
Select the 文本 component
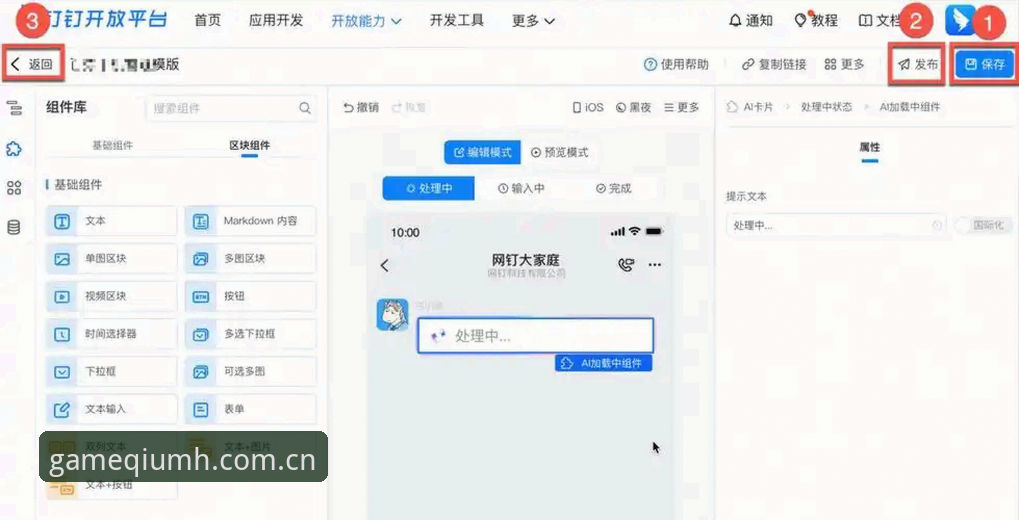click(111, 221)
